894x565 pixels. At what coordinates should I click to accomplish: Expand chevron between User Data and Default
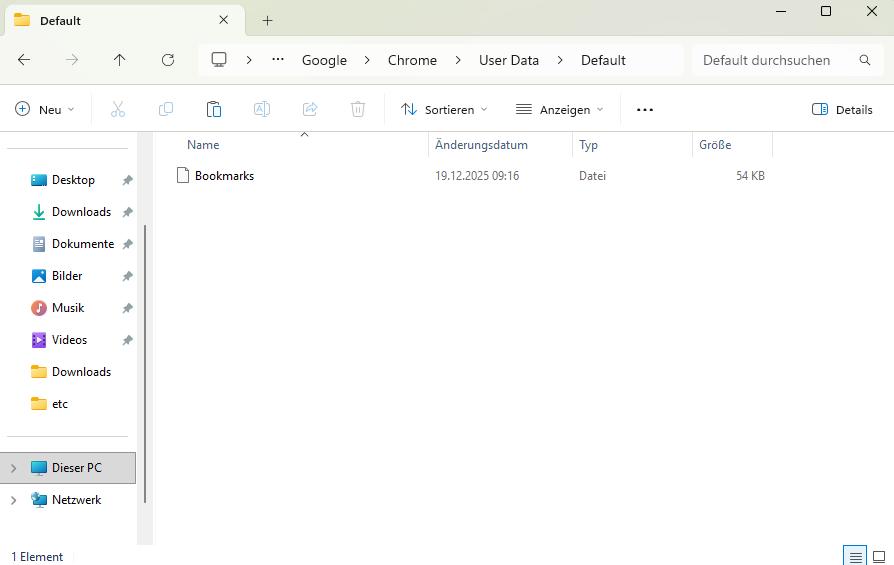[560, 60]
